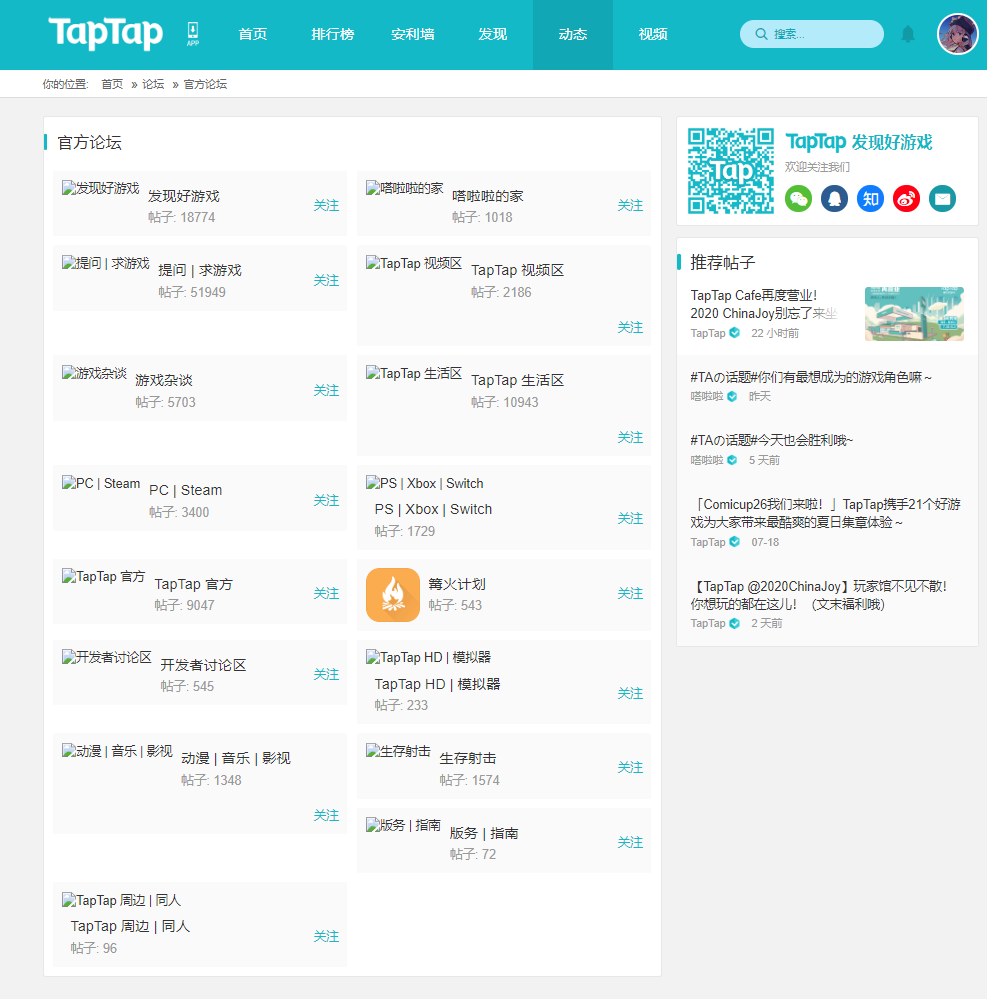Click the email envelope icon
The width and height of the screenshot is (987, 999).
pos(942,199)
